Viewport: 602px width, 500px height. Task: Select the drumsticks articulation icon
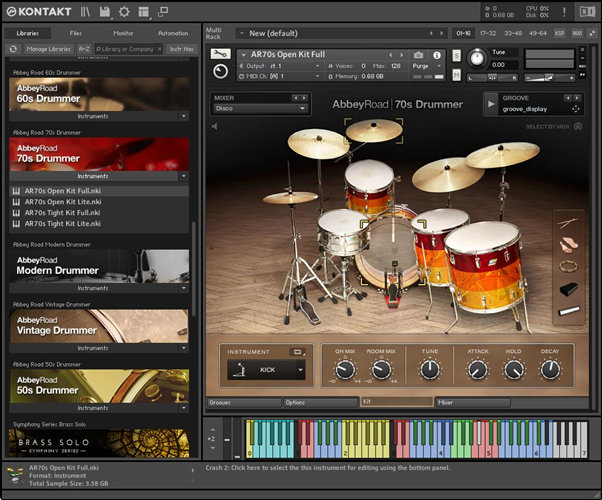point(568,223)
